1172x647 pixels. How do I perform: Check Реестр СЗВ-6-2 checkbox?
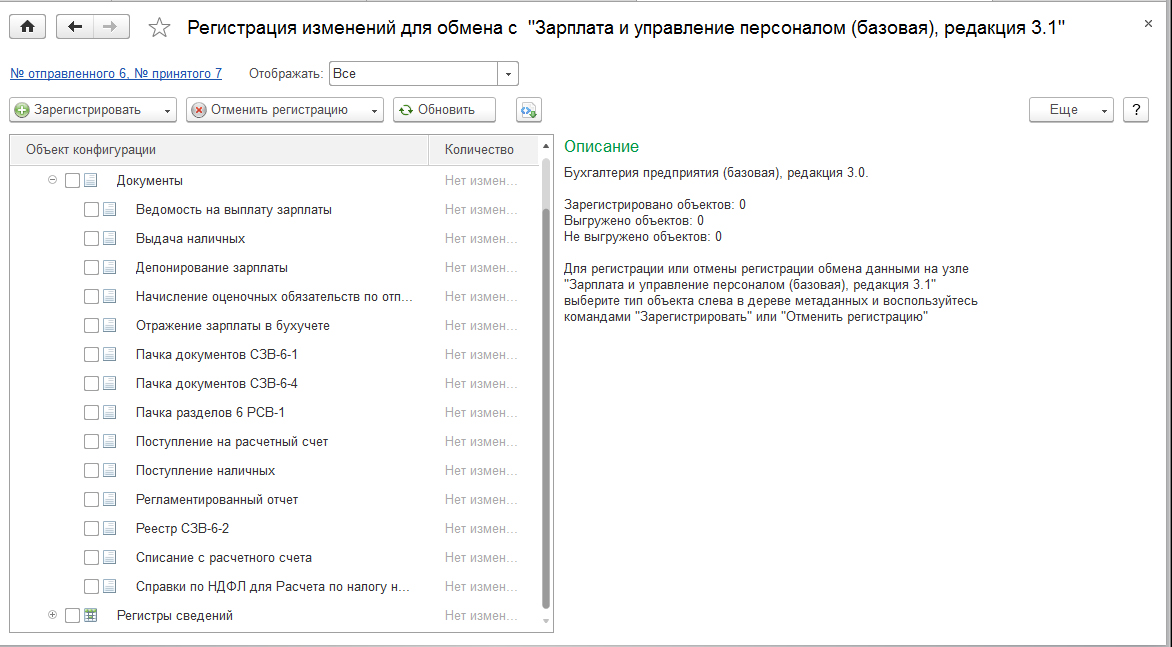(91, 529)
